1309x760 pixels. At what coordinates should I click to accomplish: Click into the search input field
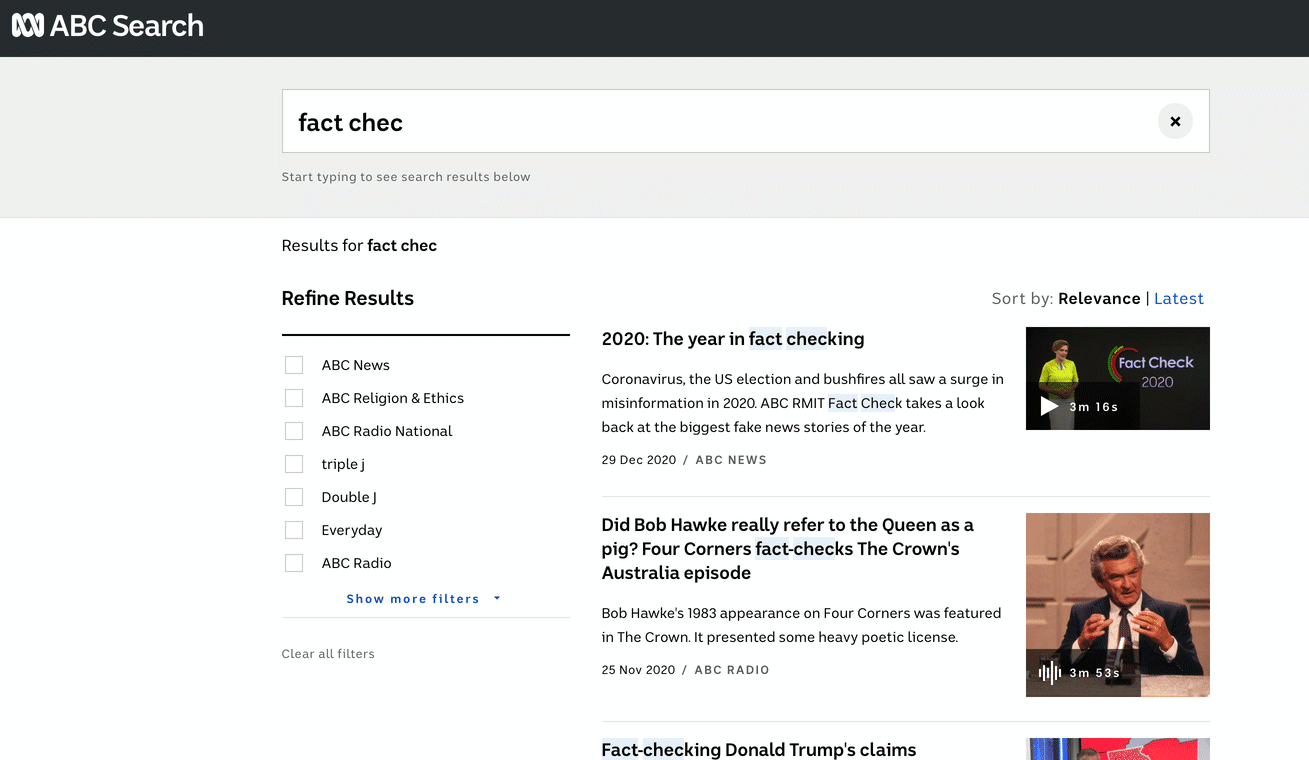click(720, 121)
